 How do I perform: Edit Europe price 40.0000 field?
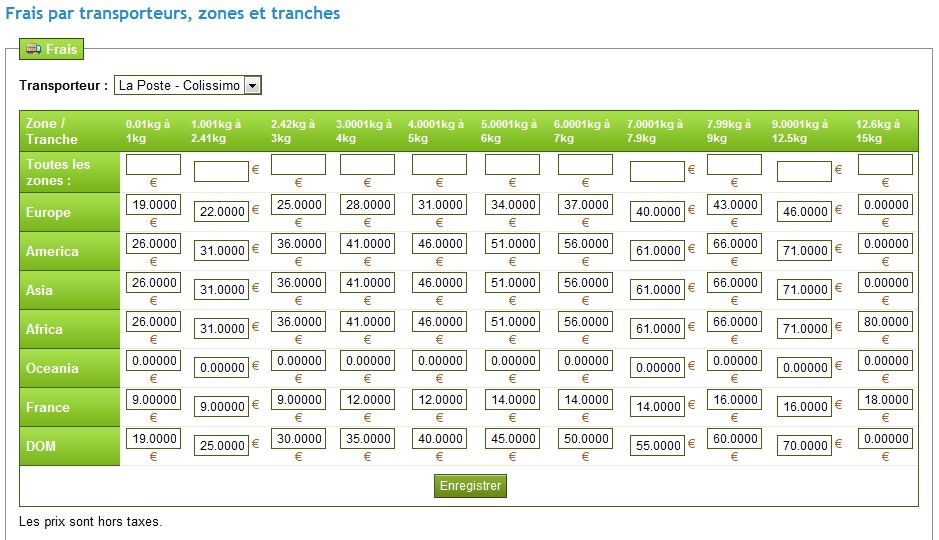[x=657, y=211]
